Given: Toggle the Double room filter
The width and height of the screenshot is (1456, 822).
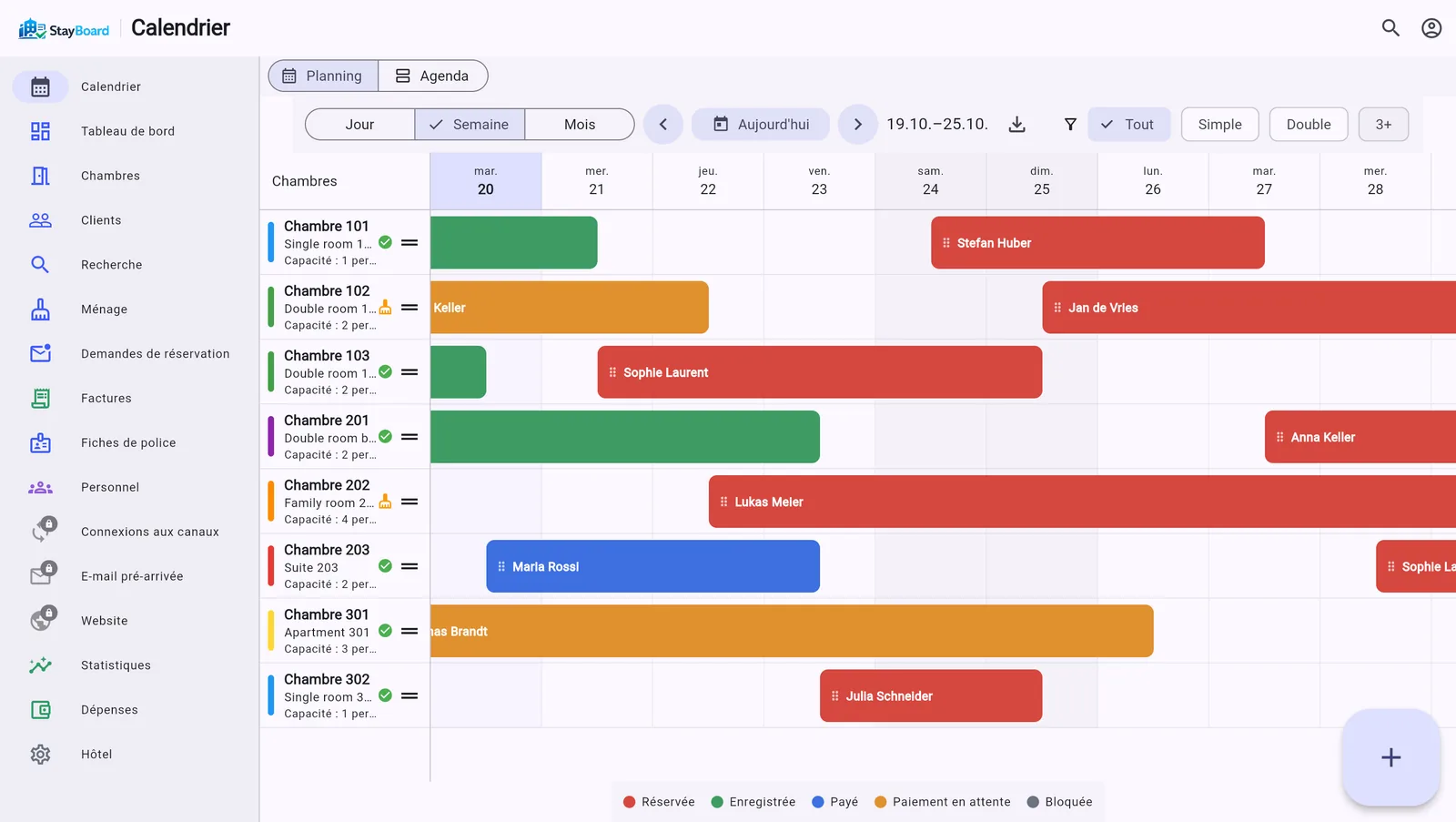Looking at the screenshot, I should click(x=1309, y=125).
